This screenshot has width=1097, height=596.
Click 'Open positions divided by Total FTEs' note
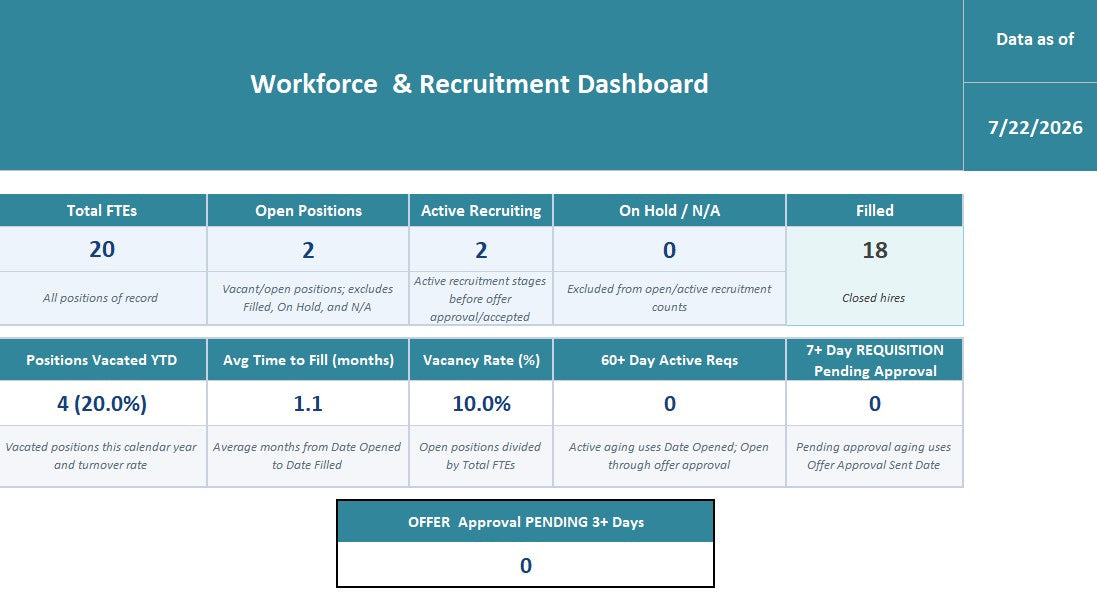click(480, 455)
